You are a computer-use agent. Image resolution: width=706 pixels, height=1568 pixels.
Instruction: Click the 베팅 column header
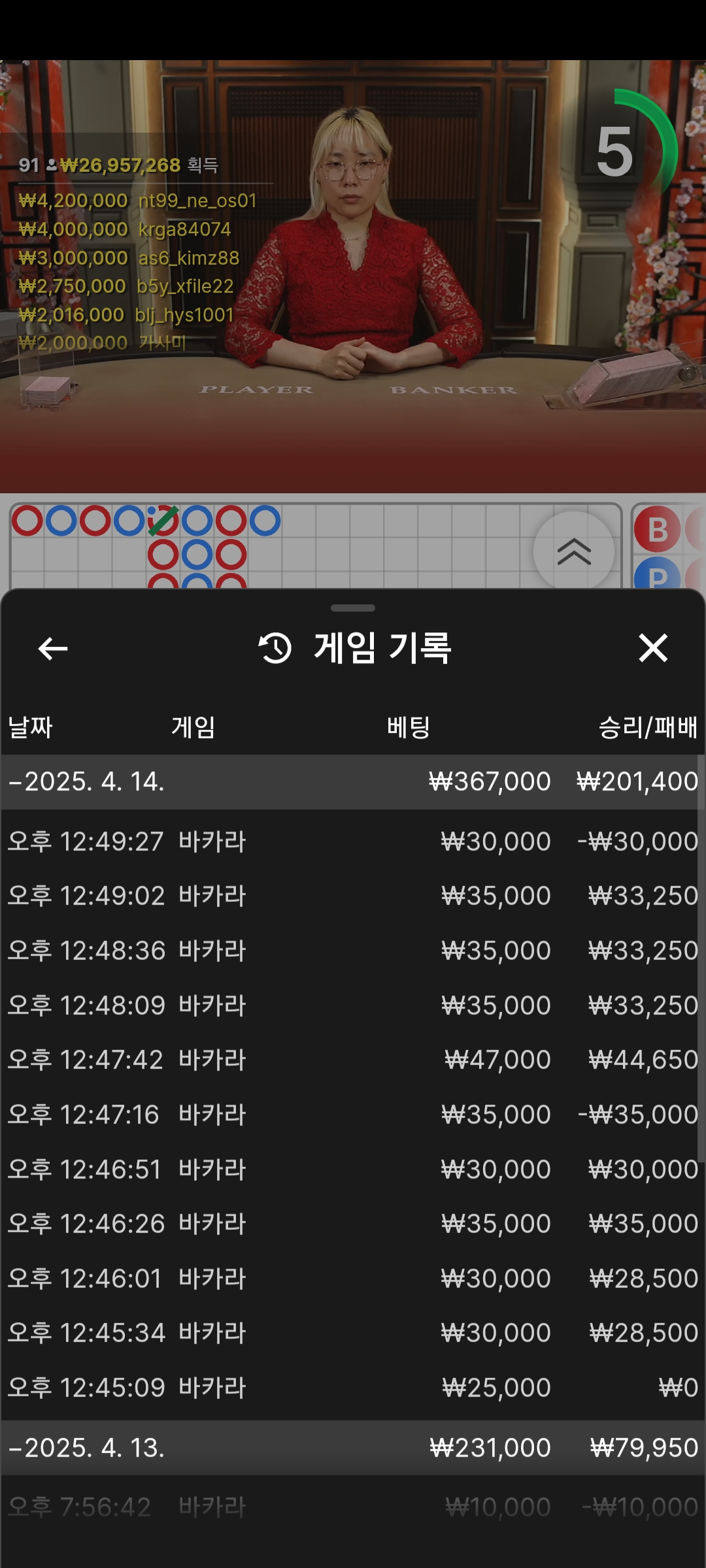[409, 727]
